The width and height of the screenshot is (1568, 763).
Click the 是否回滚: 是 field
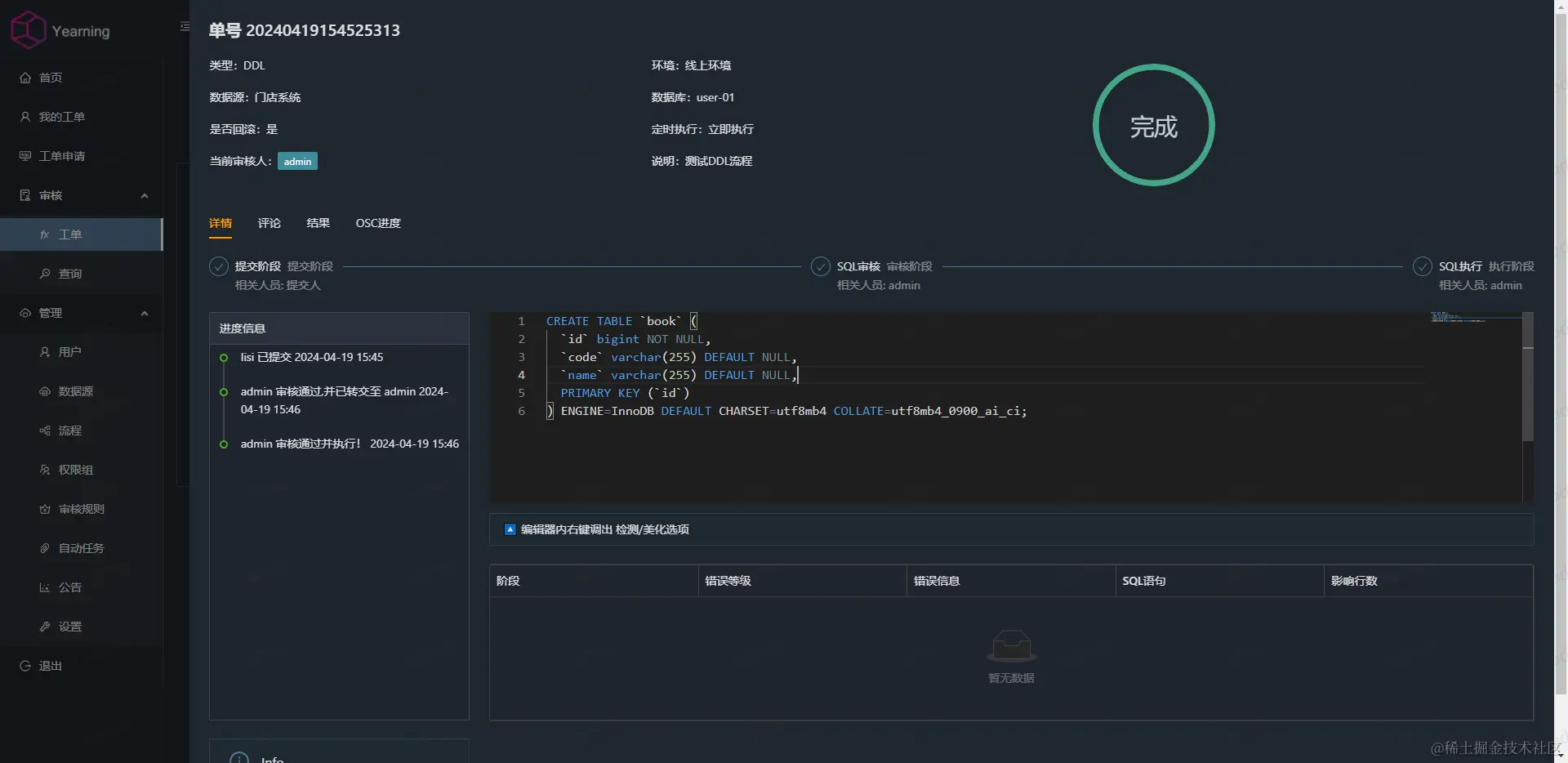click(243, 129)
